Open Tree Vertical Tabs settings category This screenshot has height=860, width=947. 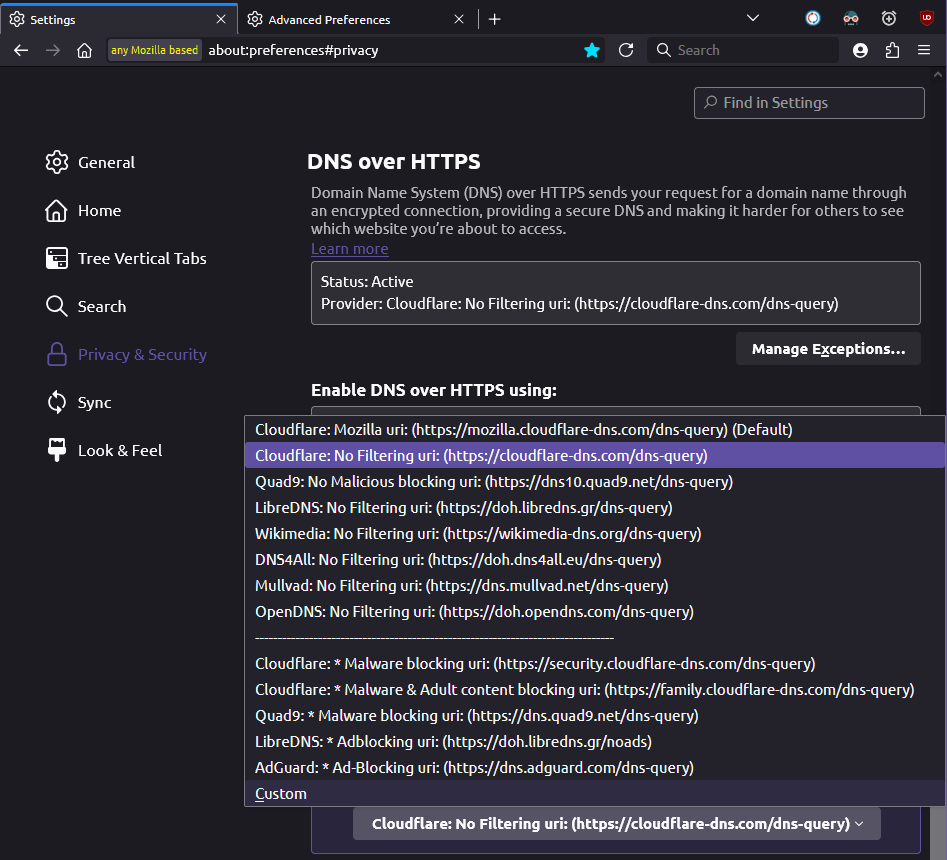pyautogui.click(x=126, y=258)
